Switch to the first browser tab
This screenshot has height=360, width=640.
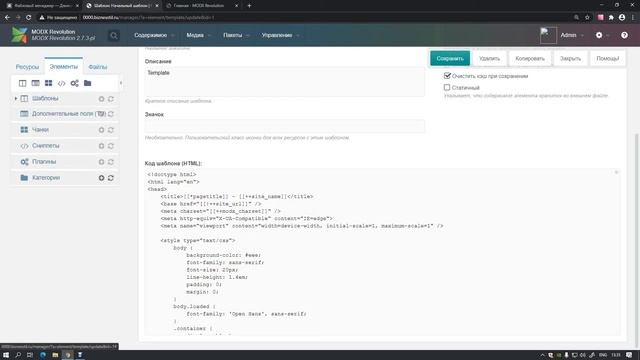point(42,6)
